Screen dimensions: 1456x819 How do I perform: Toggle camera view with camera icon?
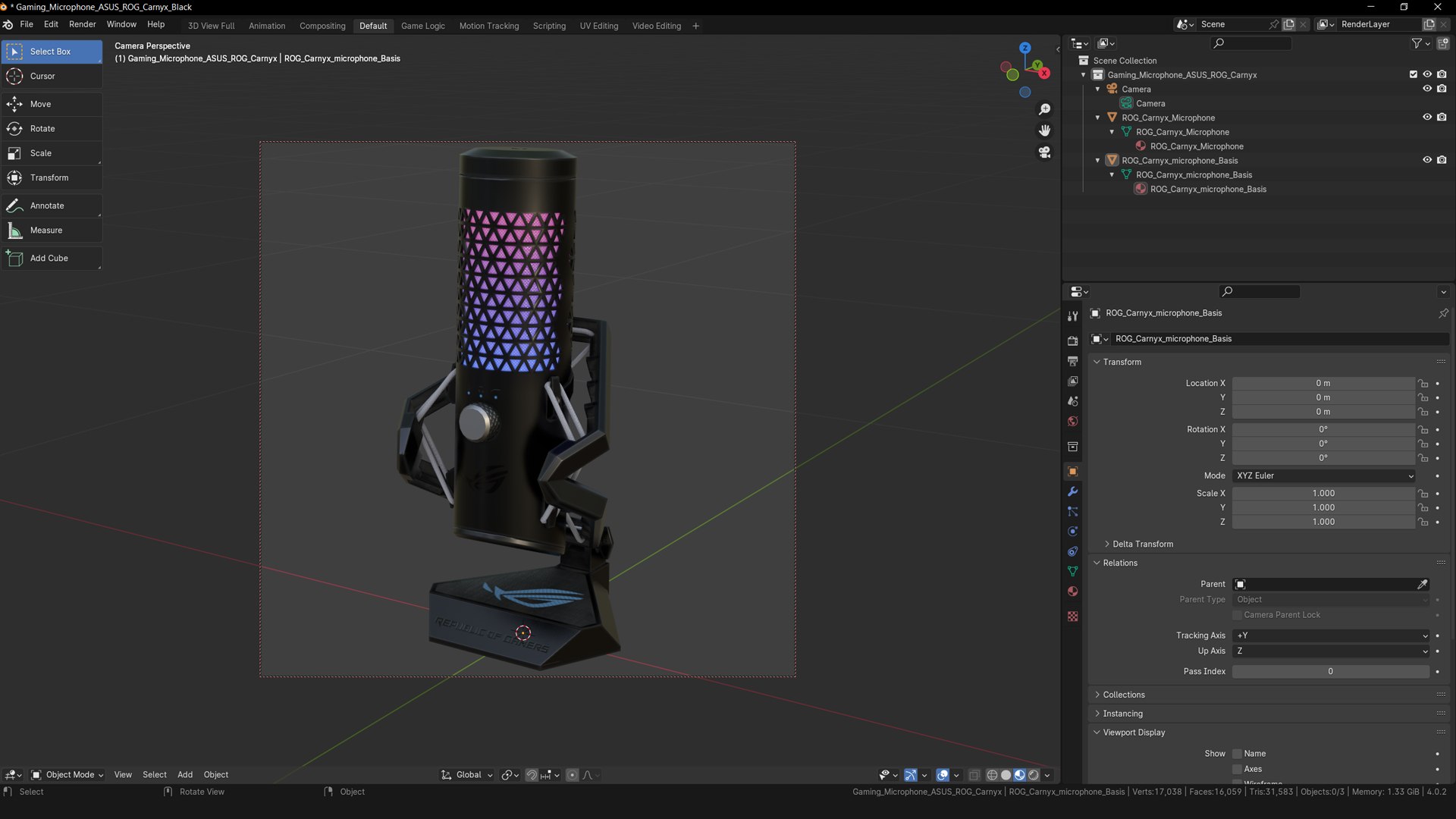tap(1044, 152)
